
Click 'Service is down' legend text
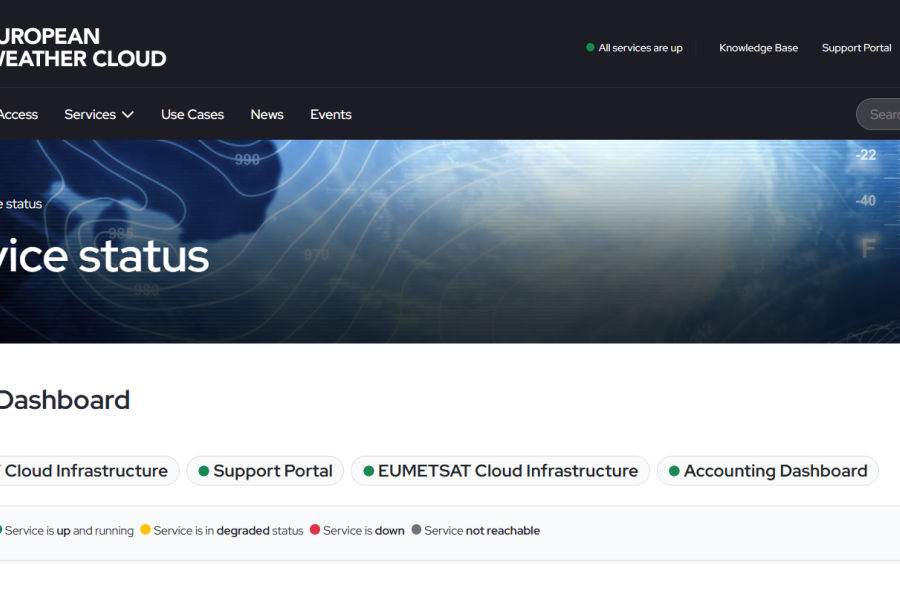[x=364, y=531]
